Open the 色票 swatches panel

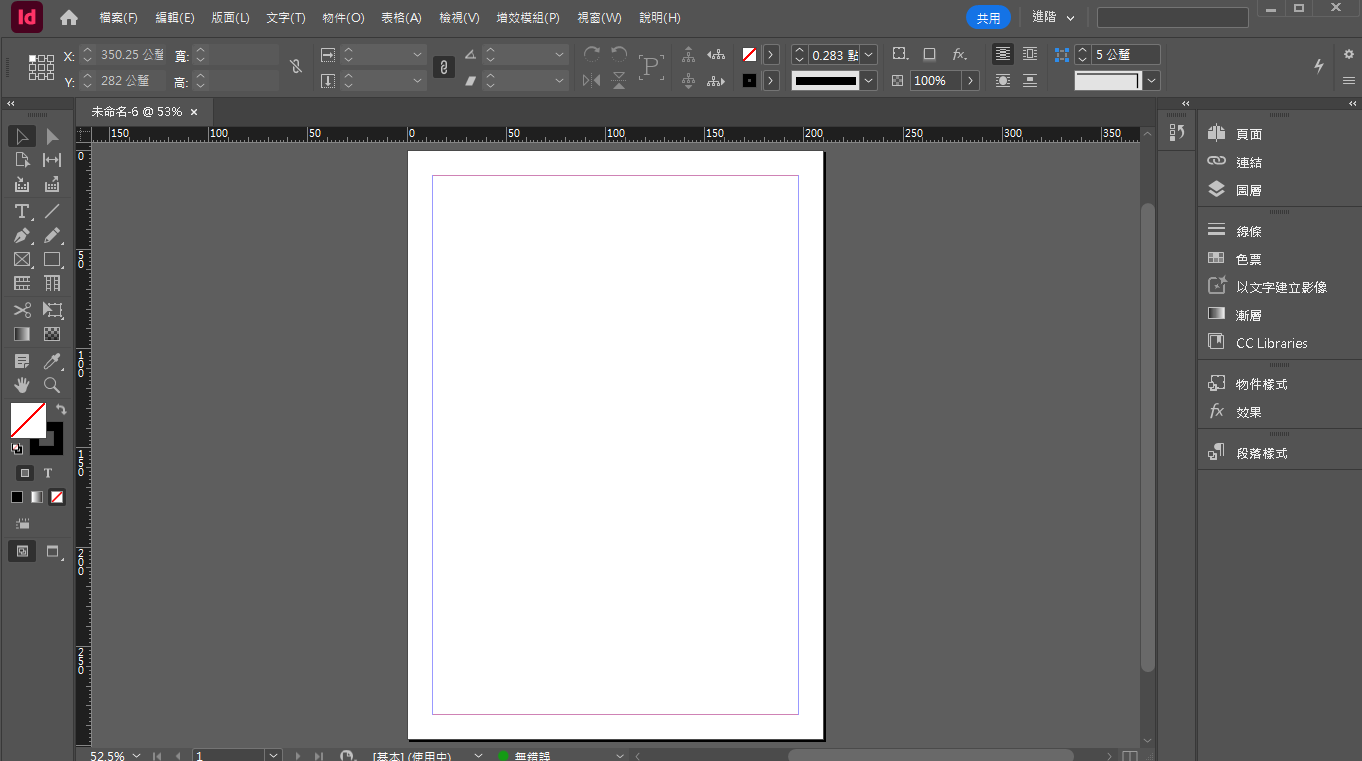click(x=1248, y=259)
